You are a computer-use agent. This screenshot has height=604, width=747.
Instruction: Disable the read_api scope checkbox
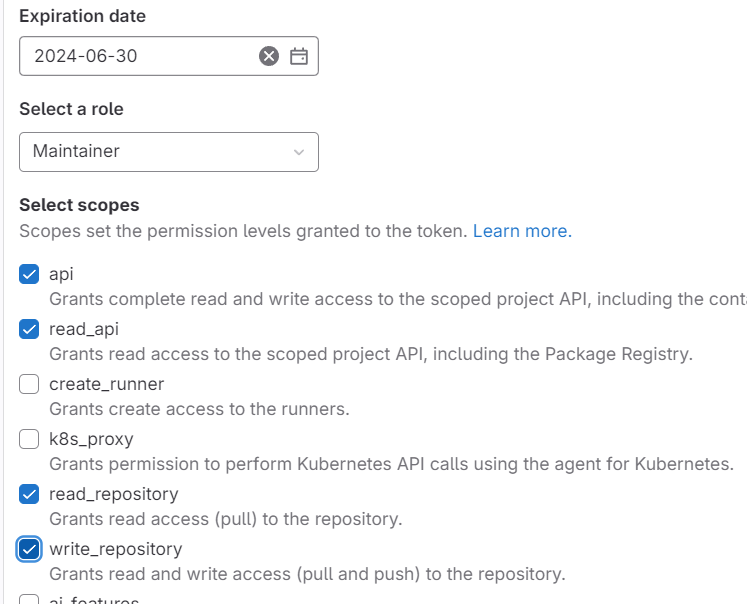point(30,329)
